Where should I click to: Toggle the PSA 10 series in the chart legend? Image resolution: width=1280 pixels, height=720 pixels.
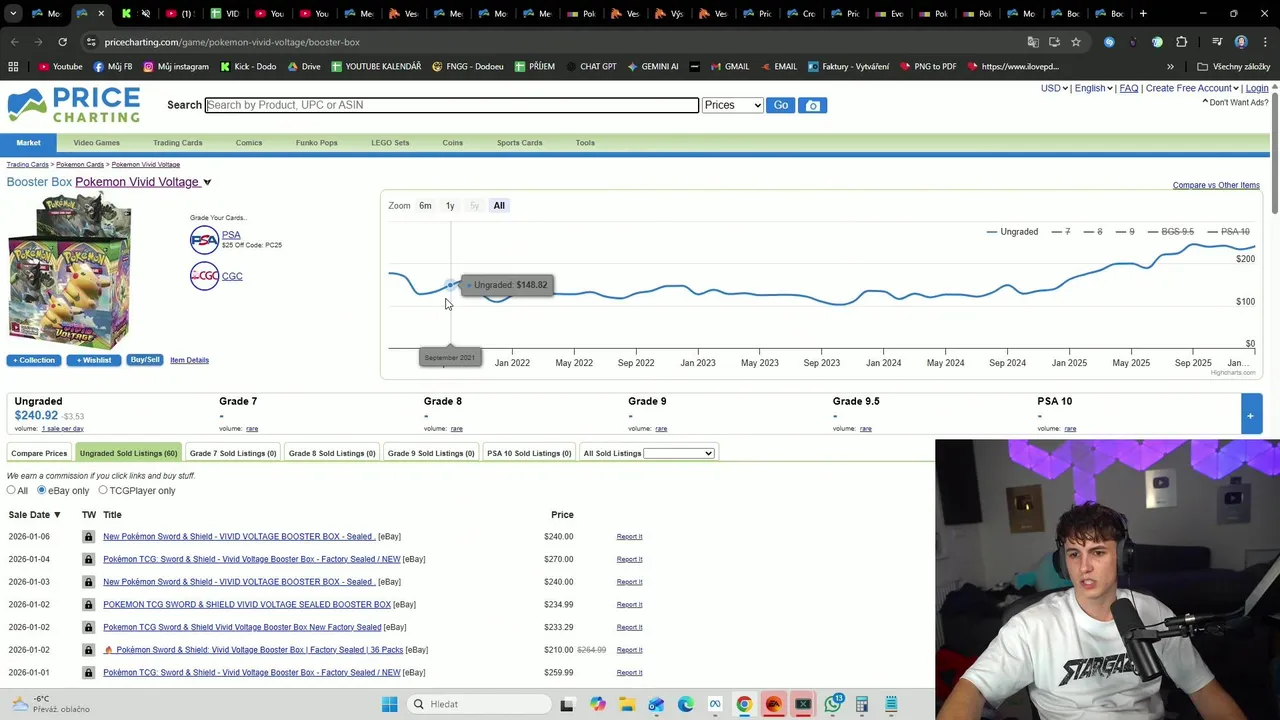(1228, 232)
